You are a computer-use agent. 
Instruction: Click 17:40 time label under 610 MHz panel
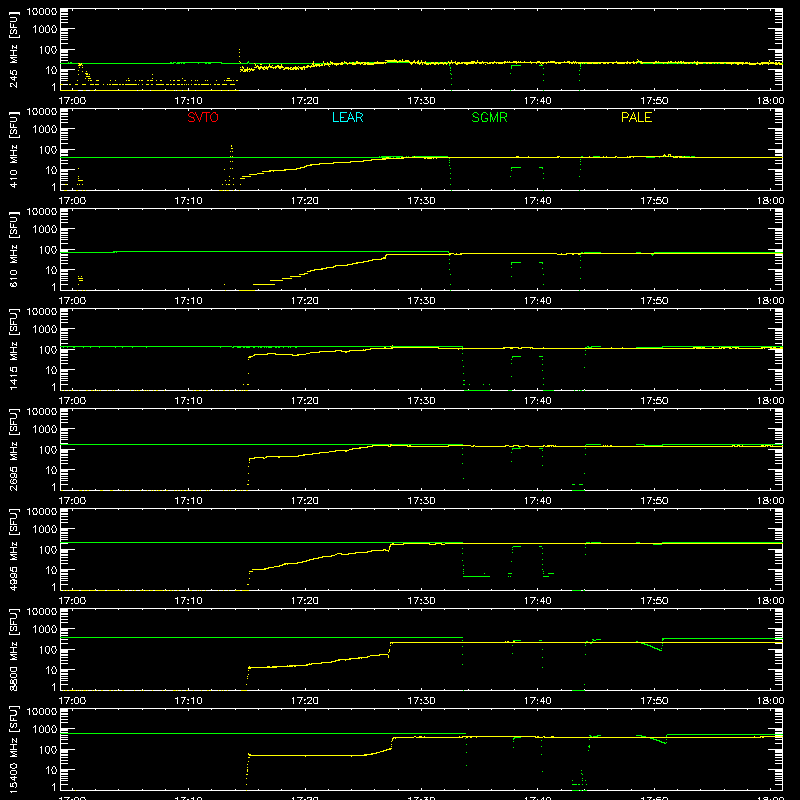(x=537, y=301)
